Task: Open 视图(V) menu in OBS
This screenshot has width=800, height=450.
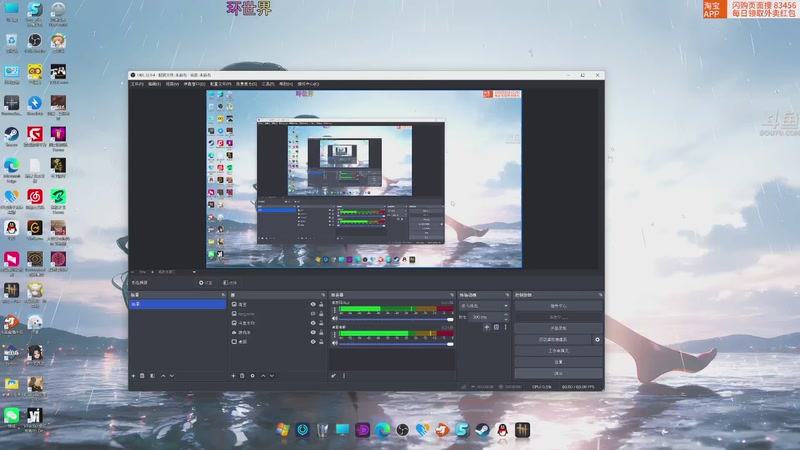Action: pos(172,84)
